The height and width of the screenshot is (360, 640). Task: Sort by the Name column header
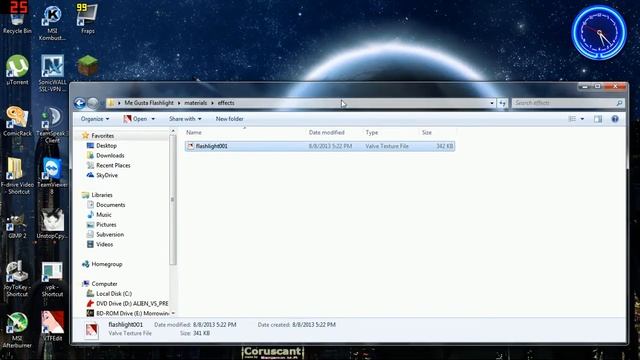tap(244, 132)
